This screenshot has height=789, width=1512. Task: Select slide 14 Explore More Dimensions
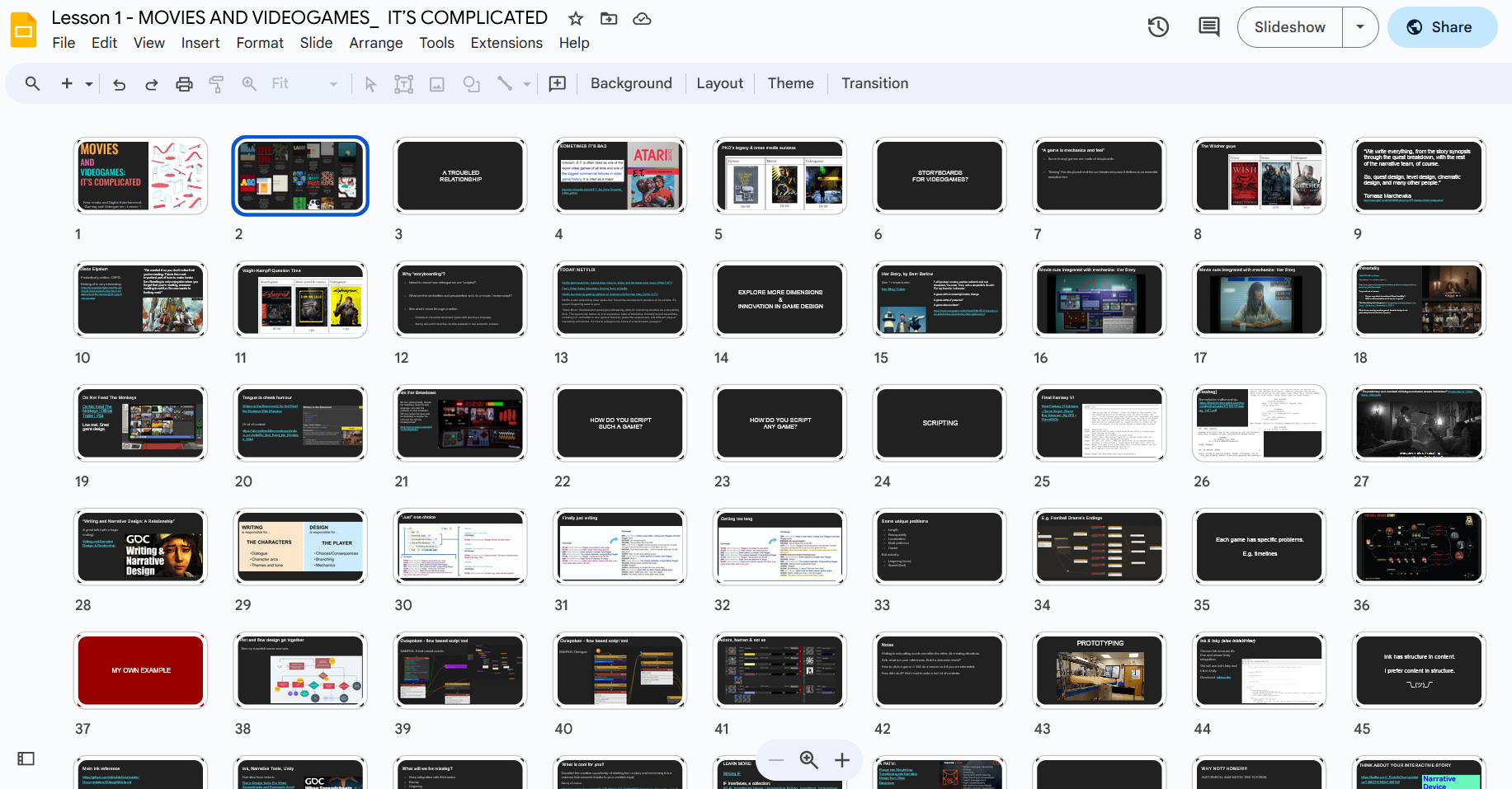[780, 299]
